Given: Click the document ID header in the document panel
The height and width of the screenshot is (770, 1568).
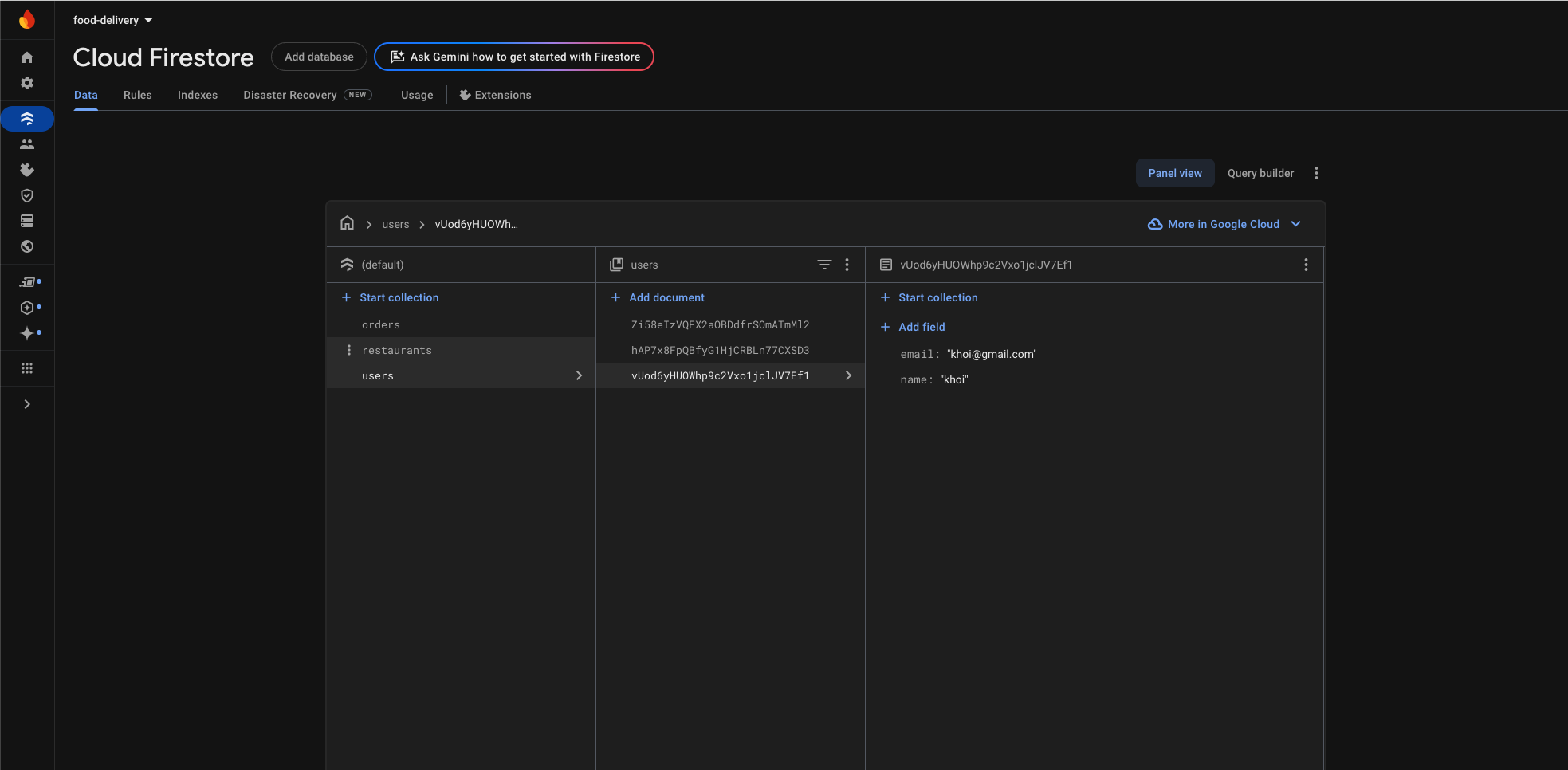Looking at the screenshot, I should pyautogui.click(x=986, y=265).
